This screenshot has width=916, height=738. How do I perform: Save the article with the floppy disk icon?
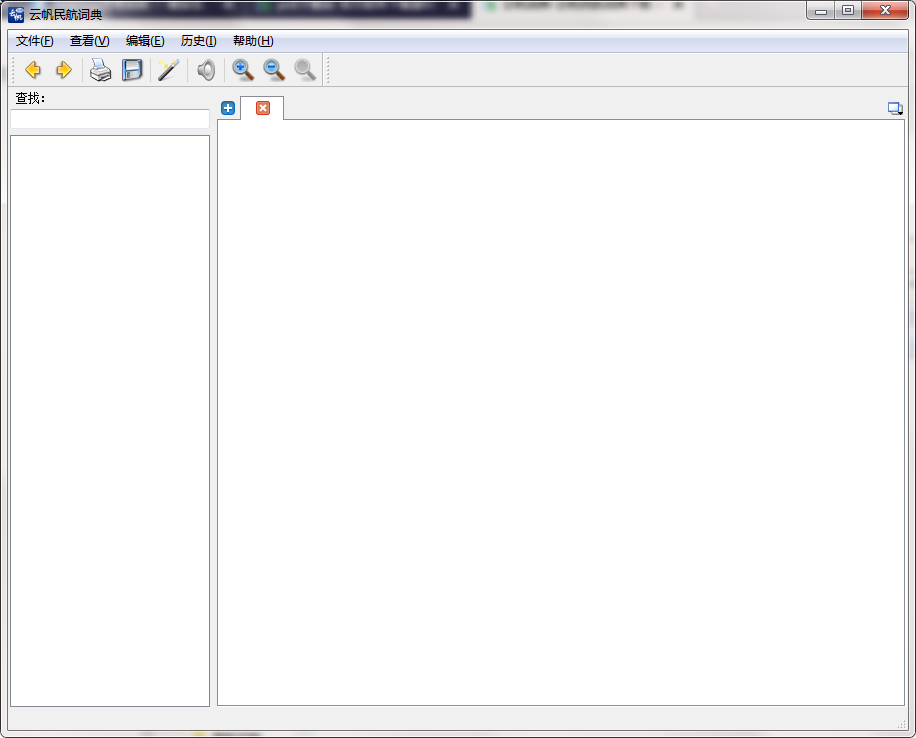click(132, 70)
